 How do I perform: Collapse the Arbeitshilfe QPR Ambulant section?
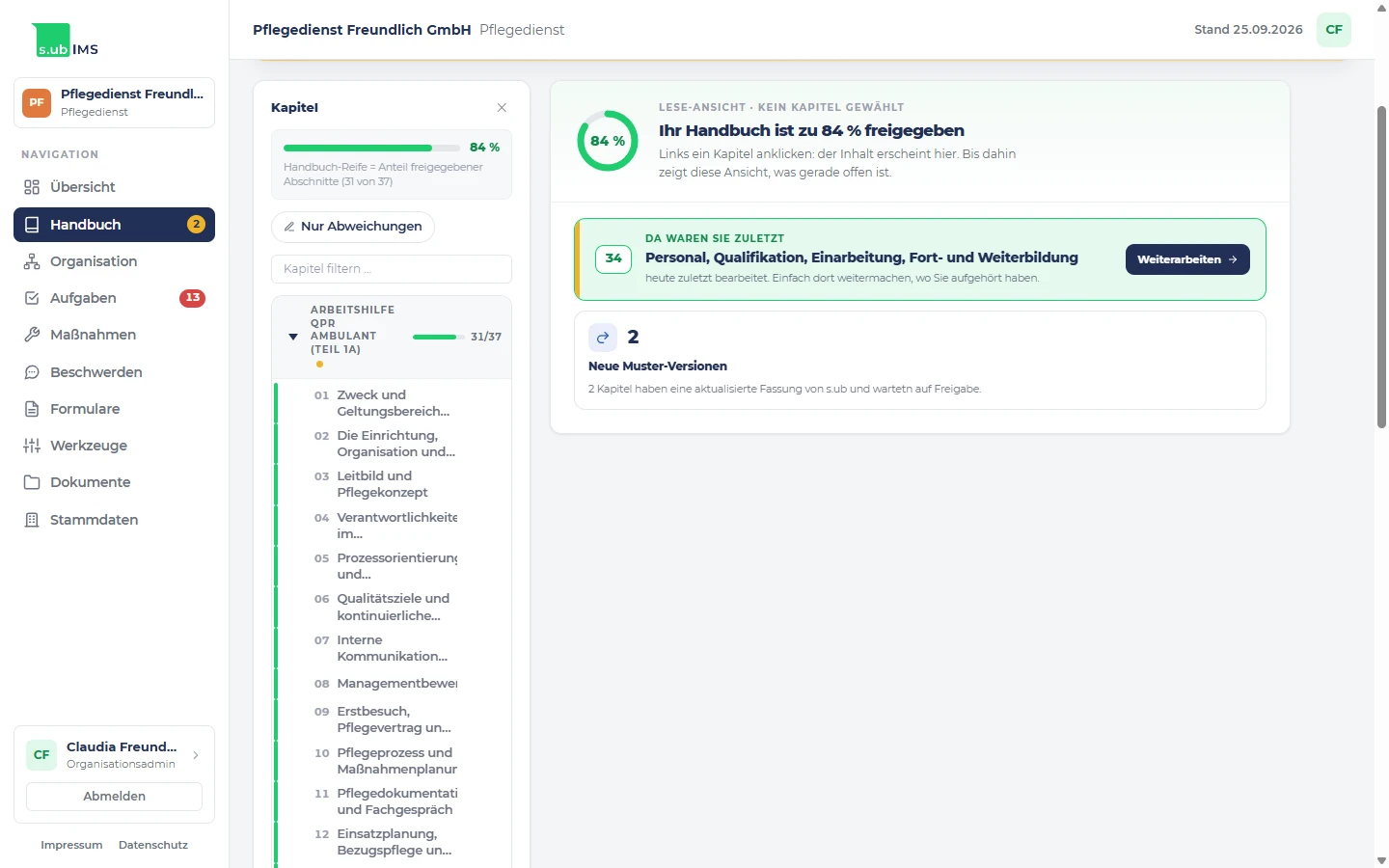293,337
